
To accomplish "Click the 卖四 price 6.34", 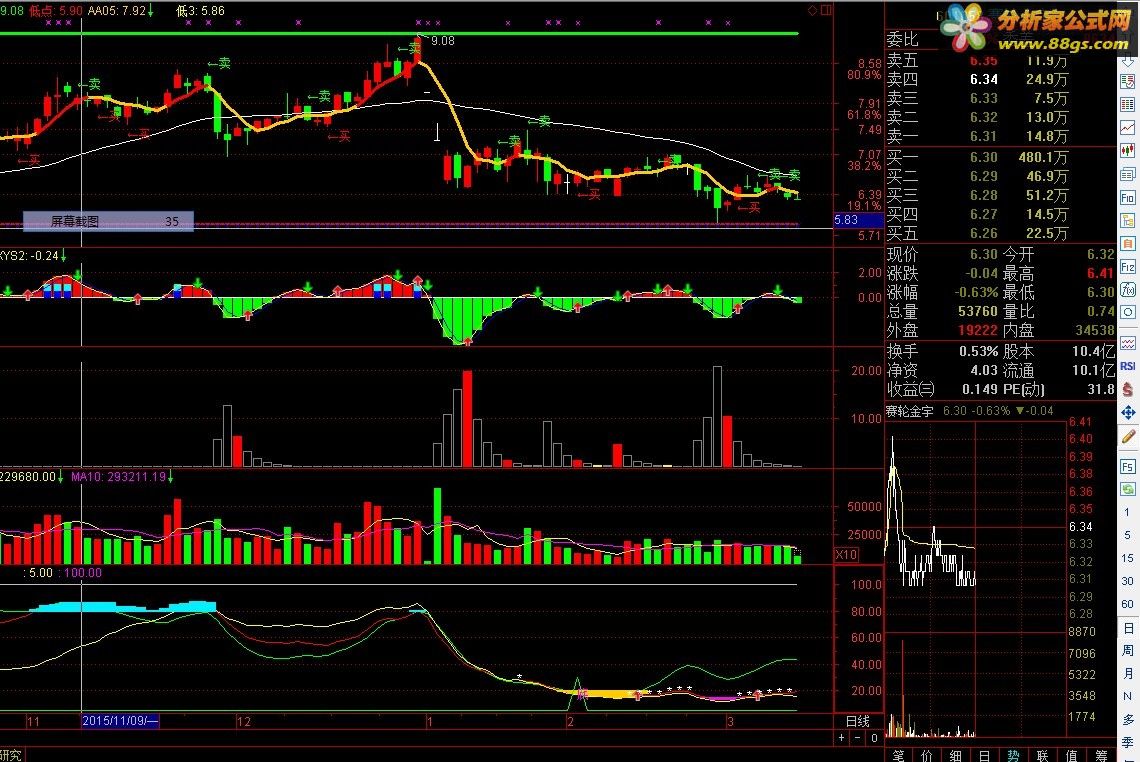I will (x=983, y=79).
